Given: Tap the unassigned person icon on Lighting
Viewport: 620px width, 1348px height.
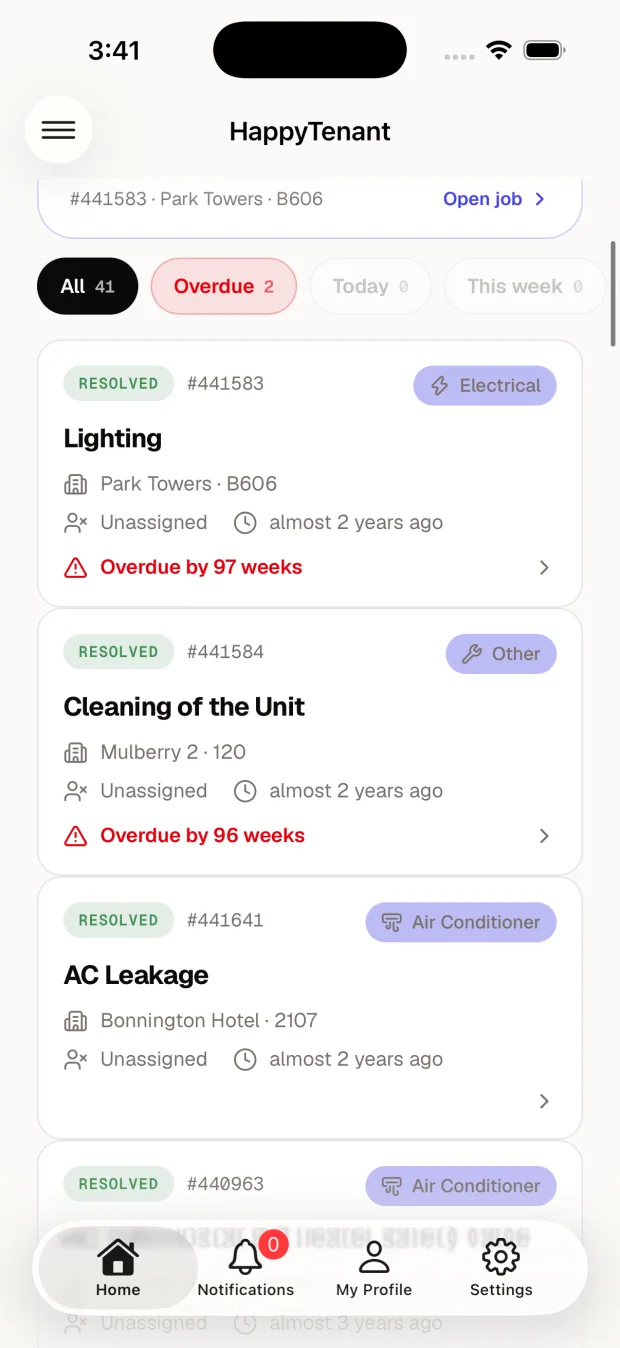Looking at the screenshot, I should [x=75, y=522].
